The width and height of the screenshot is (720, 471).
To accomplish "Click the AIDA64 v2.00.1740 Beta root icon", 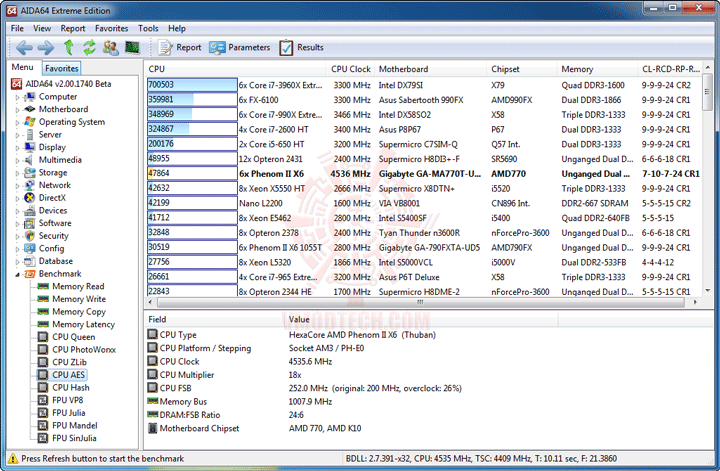I will click(x=17, y=84).
